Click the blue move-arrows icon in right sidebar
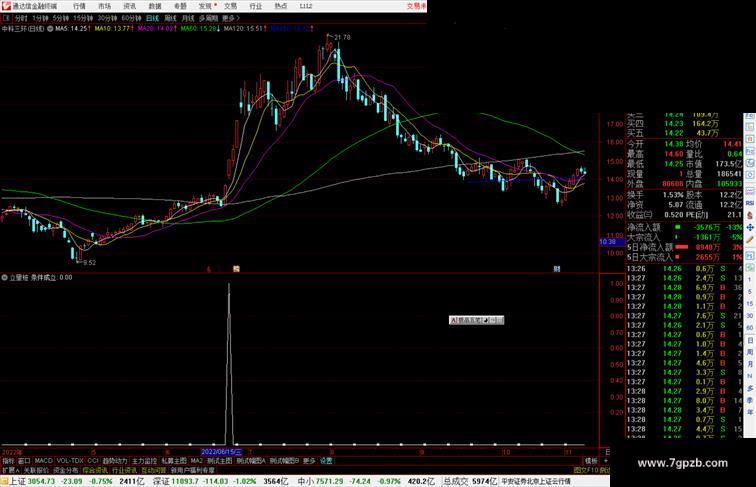The height and width of the screenshot is (487, 756). [x=750, y=227]
